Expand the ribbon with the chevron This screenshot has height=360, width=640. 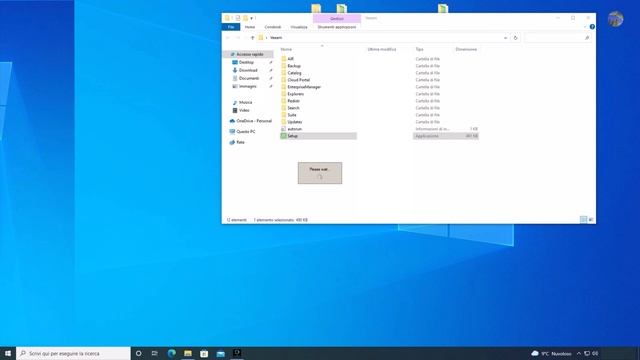[585, 27]
